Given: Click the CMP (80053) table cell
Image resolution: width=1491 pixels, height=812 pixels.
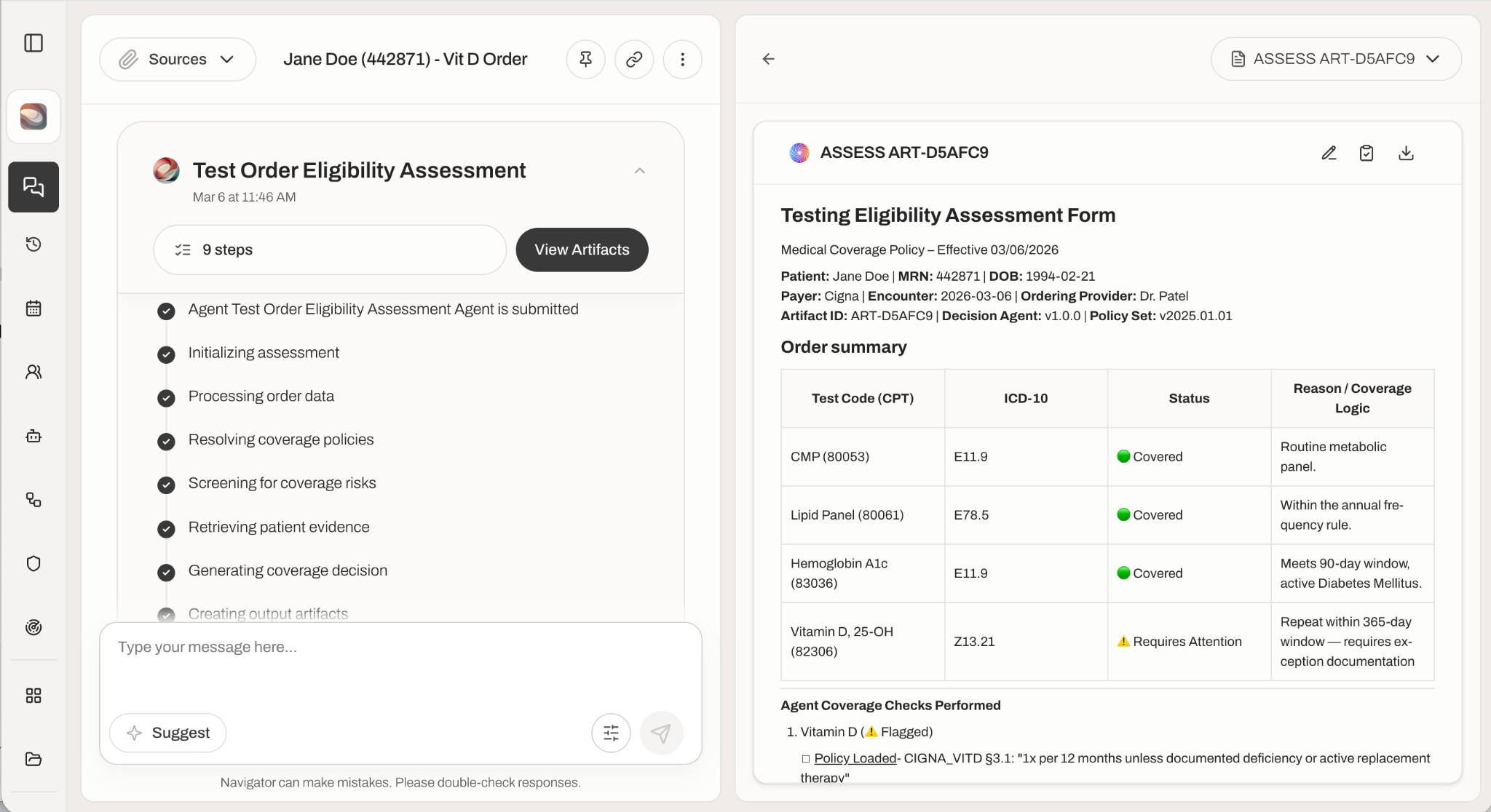Looking at the screenshot, I should pos(863,457).
